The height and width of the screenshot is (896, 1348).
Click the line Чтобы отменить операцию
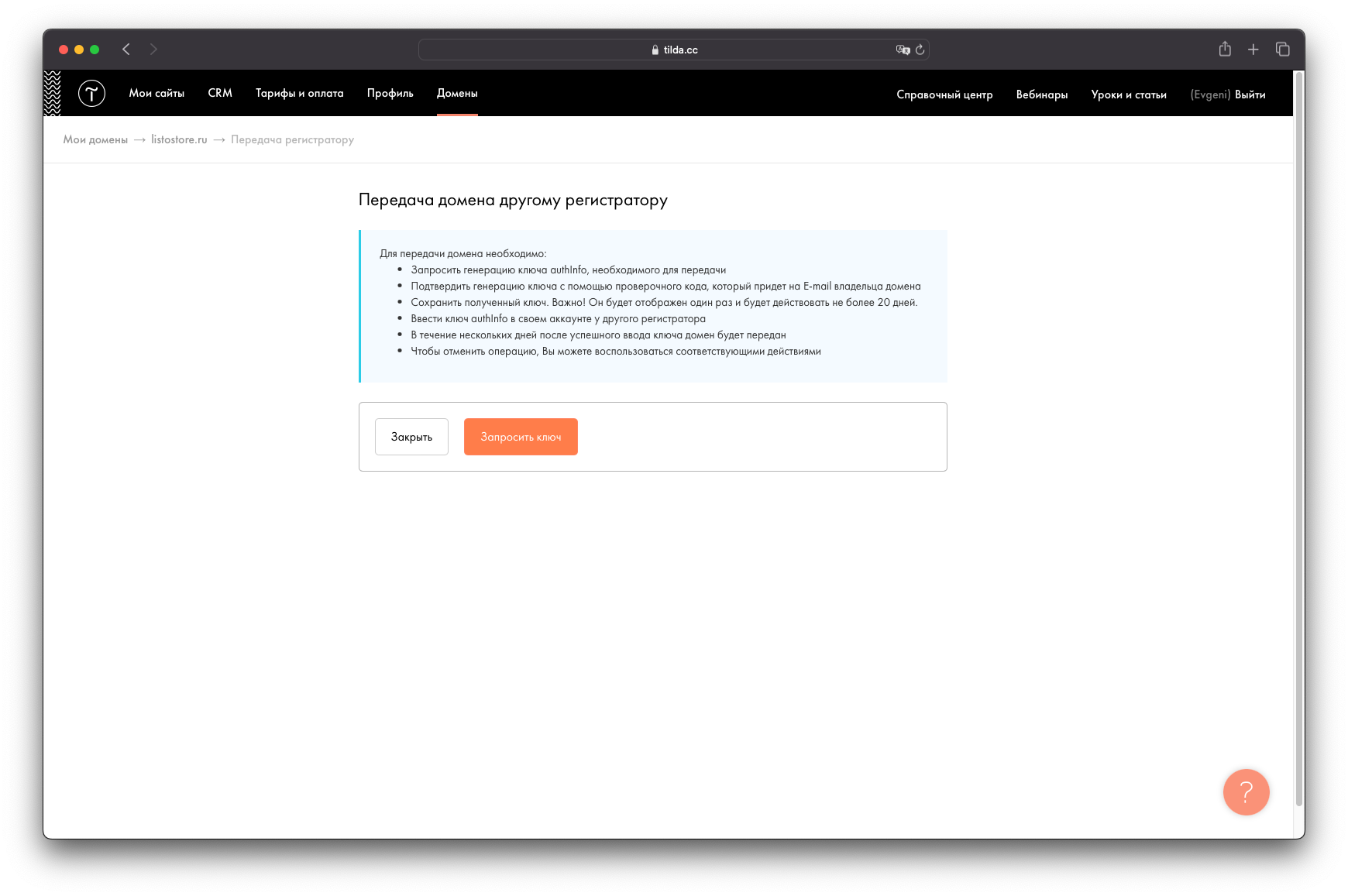click(615, 351)
